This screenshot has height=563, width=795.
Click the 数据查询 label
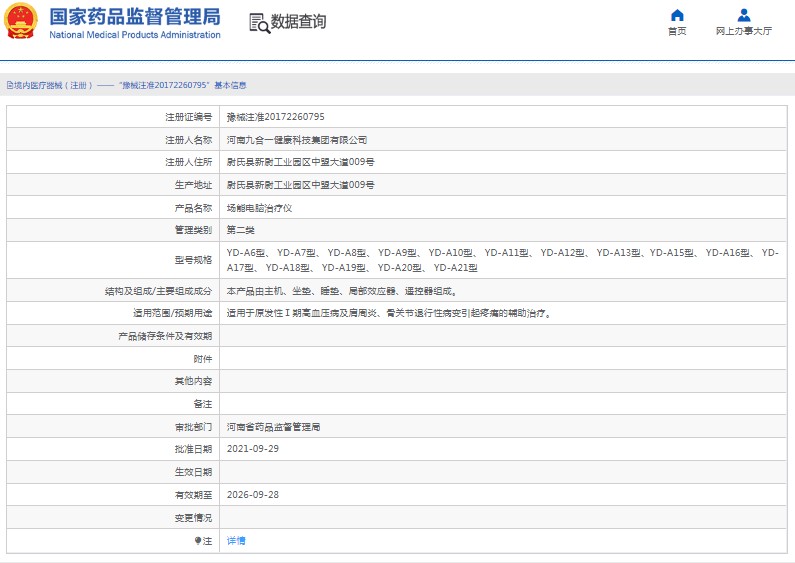[x=298, y=22]
